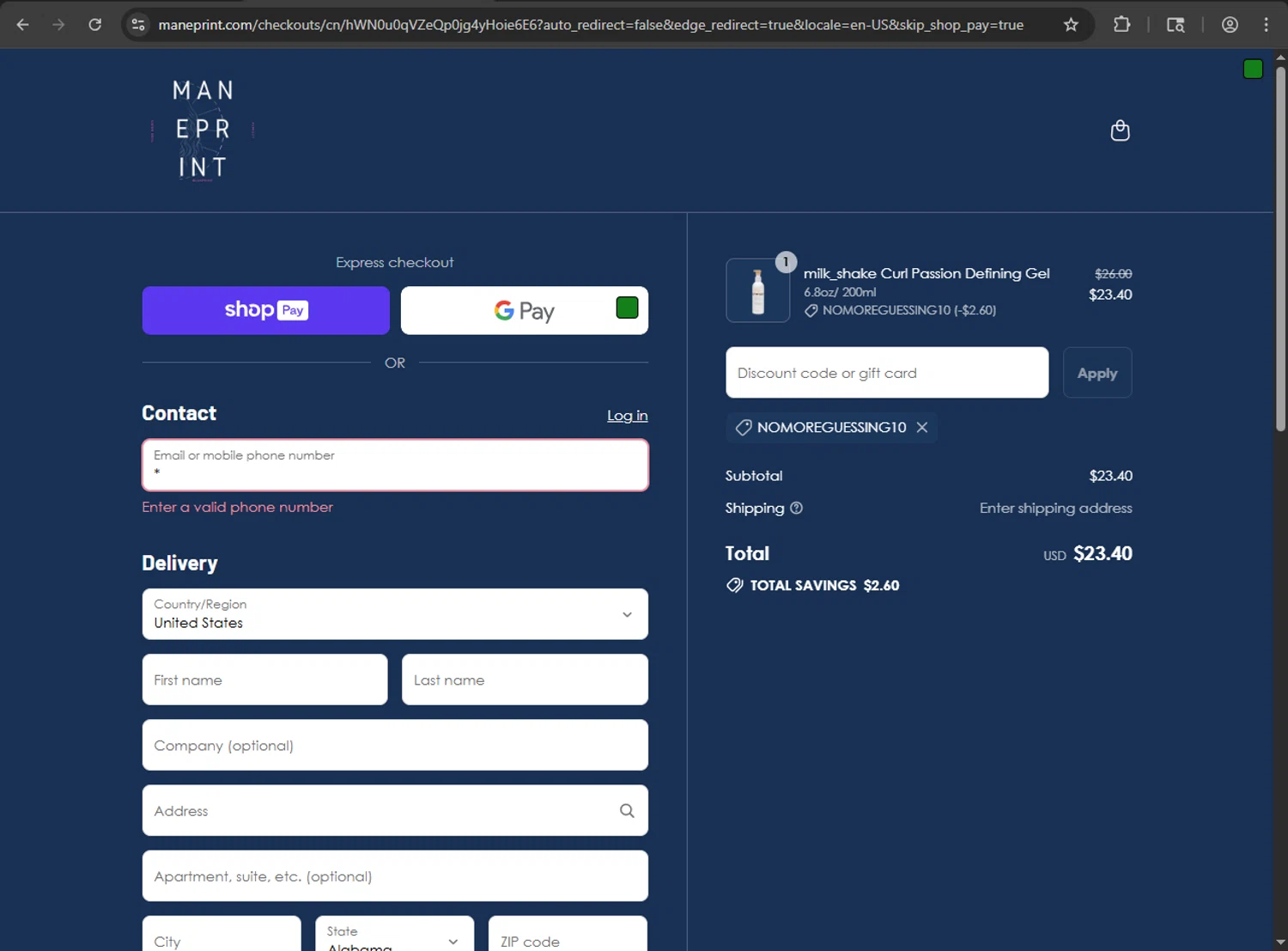Reload the checkout page
Image resolution: width=1288 pixels, height=951 pixels.
coord(95,25)
